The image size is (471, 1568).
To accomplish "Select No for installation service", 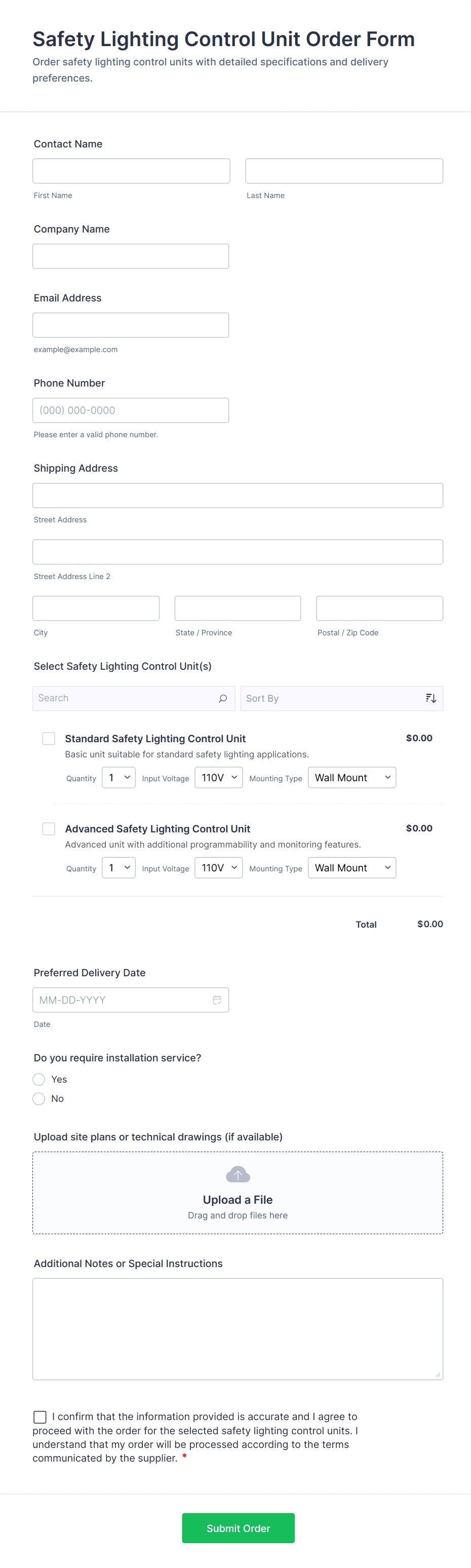I will (x=39, y=1099).
